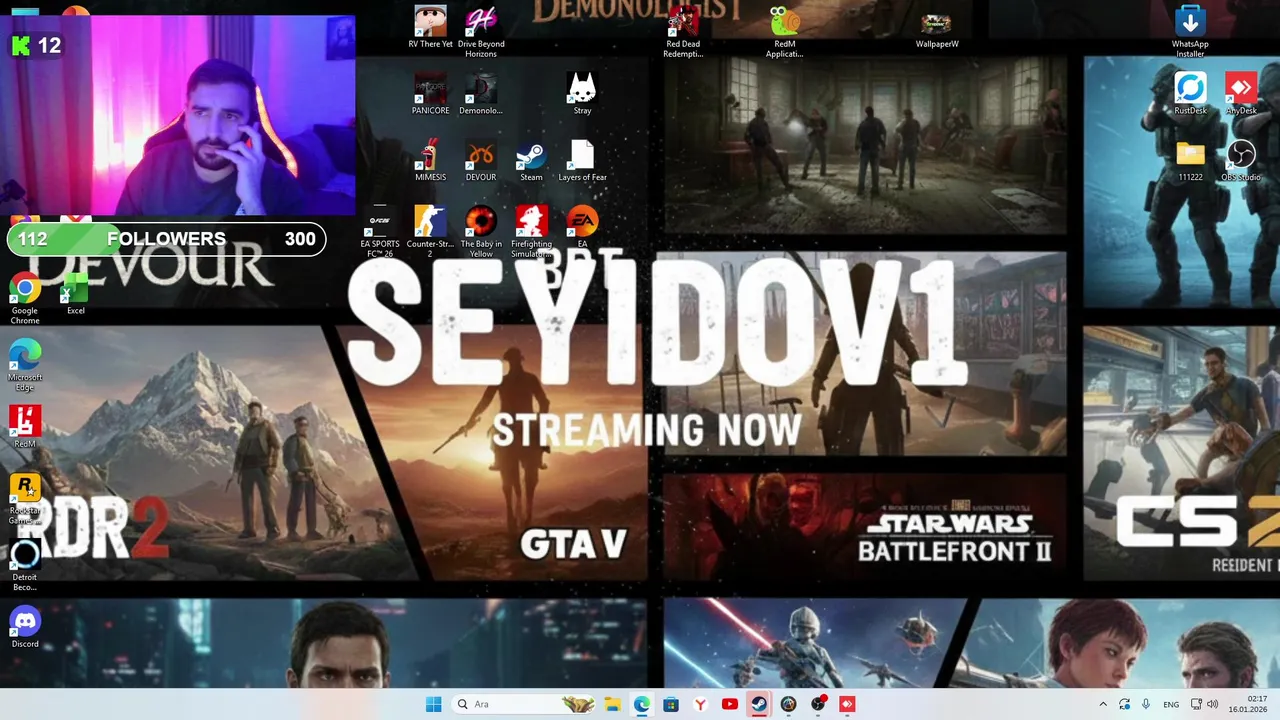1280x720 pixels.
Task: Select the DEVOUR desktop shortcut
Action: 481,160
